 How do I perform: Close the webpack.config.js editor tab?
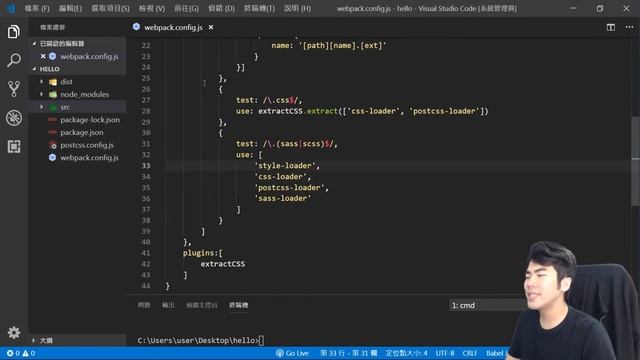[x=211, y=27]
